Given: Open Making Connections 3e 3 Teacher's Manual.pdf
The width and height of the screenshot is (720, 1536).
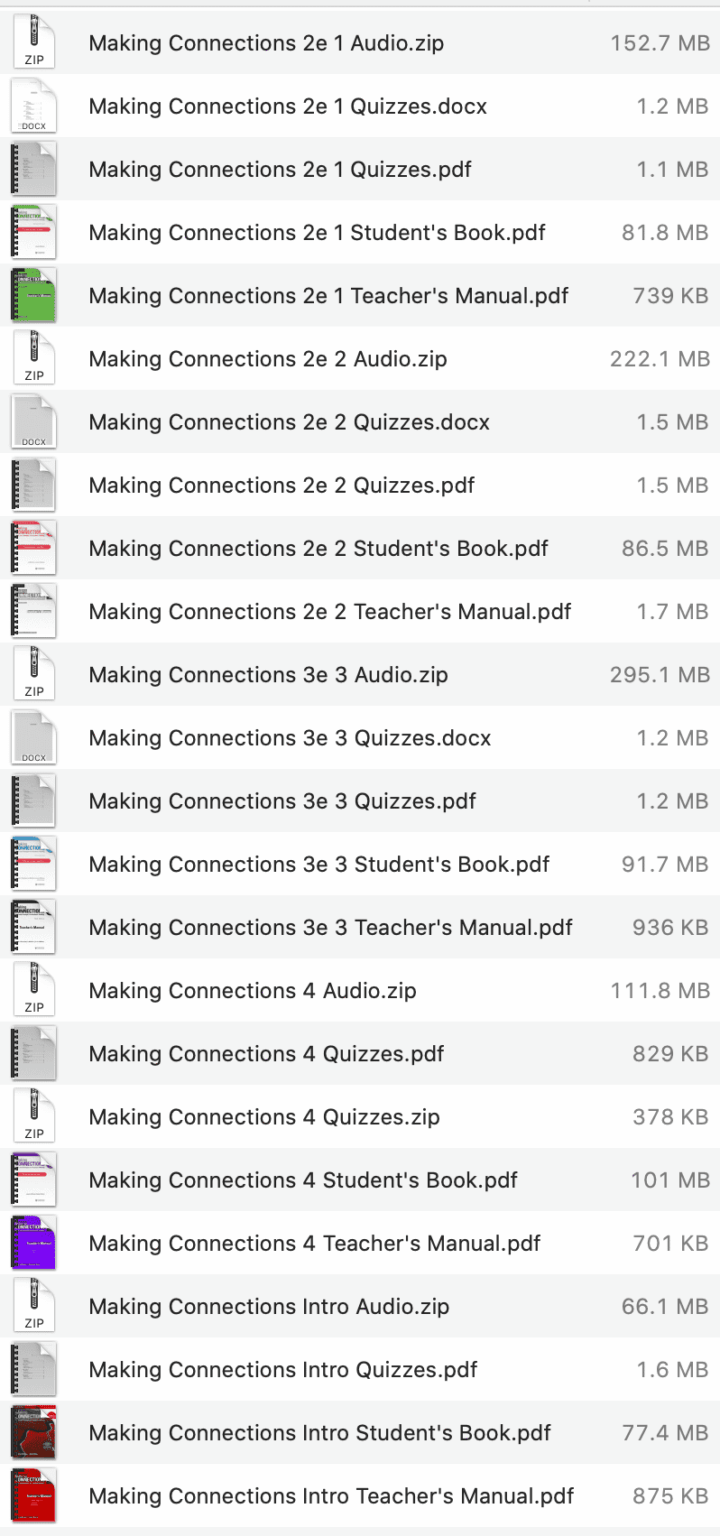Looking at the screenshot, I should (x=330, y=927).
